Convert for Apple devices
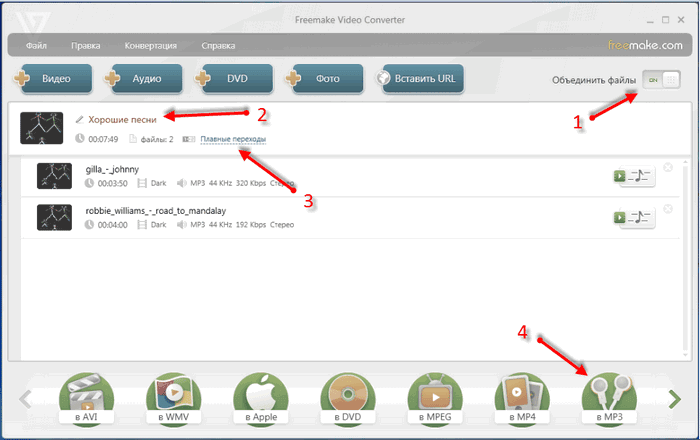Screen dimensions: 700x440 click(x=261, y=398)
